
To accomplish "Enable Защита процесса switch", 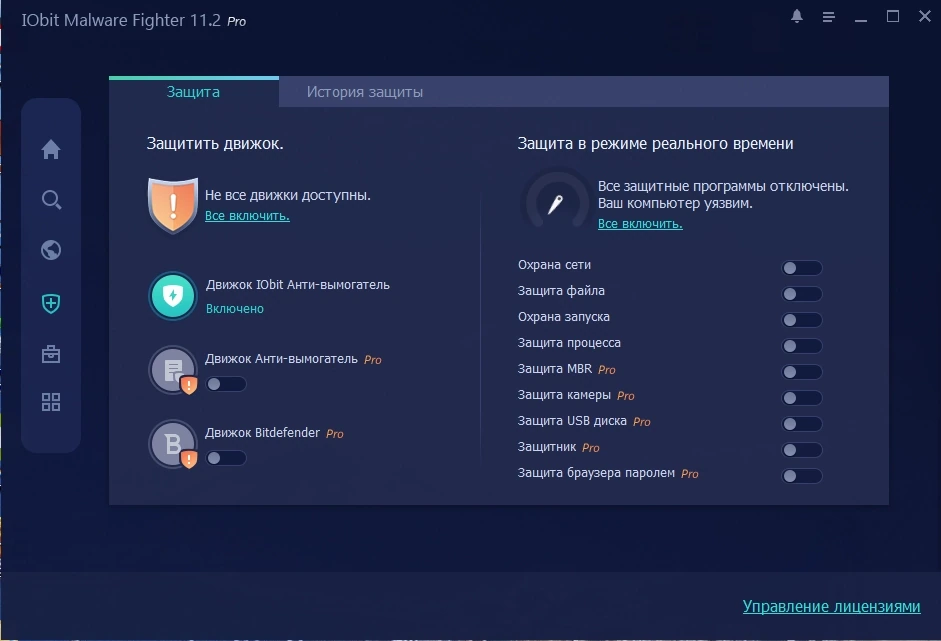I will click(x=802, y=346).
